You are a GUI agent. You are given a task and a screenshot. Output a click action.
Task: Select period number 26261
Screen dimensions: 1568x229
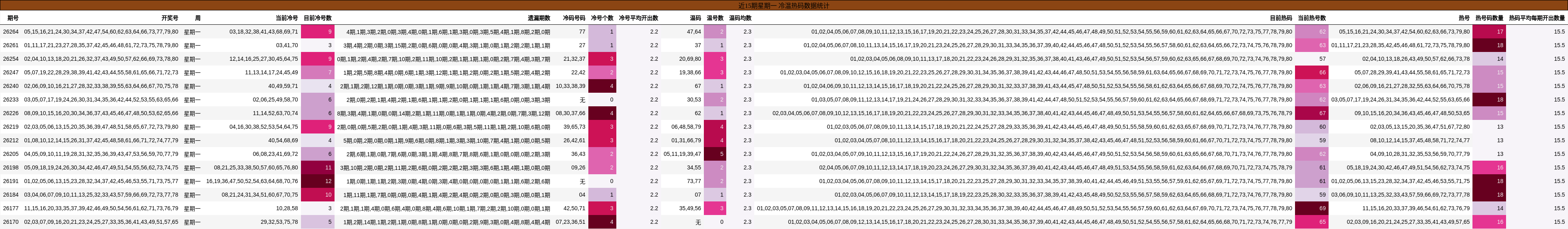pos(10,45)
